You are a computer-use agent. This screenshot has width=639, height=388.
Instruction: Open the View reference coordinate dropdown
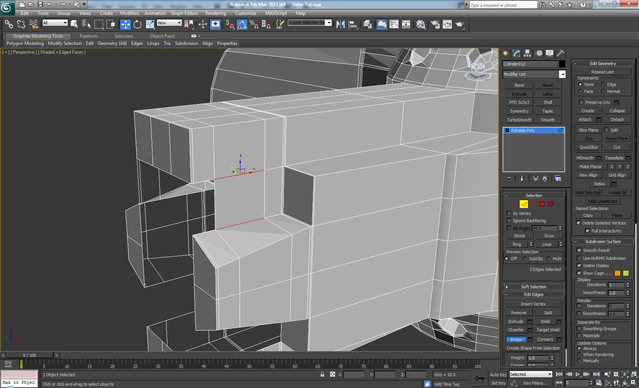click(x=169, y=23)
